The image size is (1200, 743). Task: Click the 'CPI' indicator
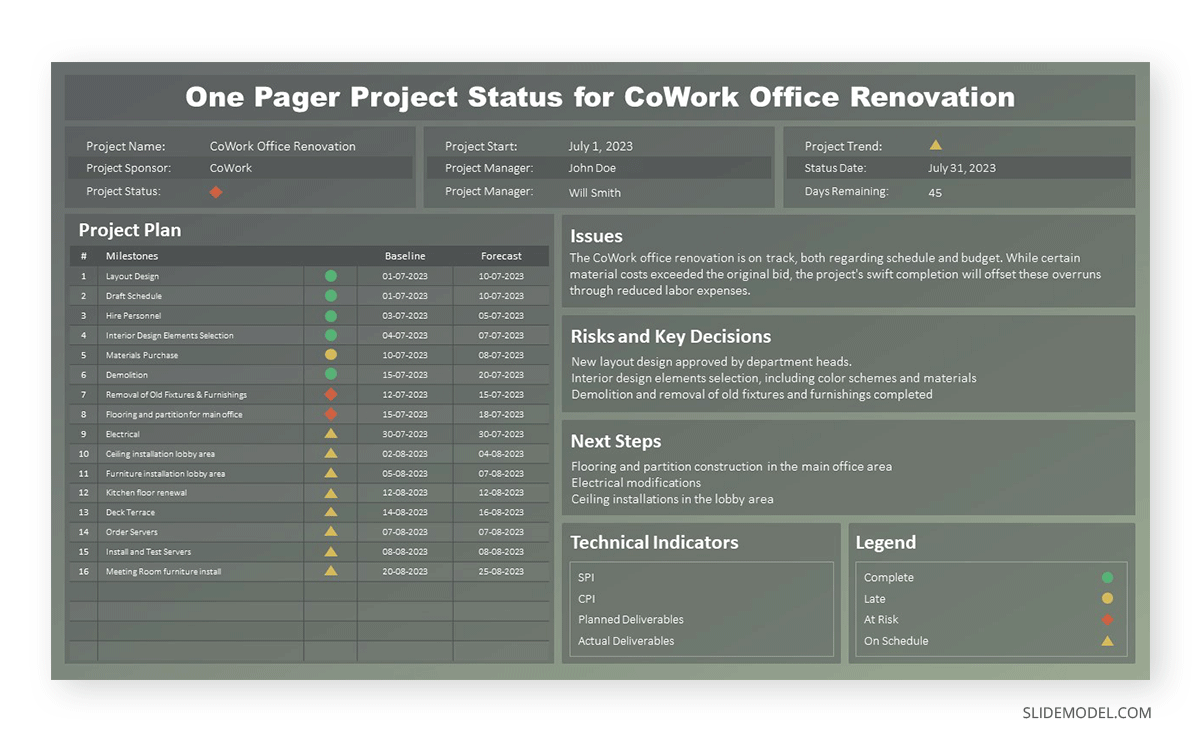[586, 599]
